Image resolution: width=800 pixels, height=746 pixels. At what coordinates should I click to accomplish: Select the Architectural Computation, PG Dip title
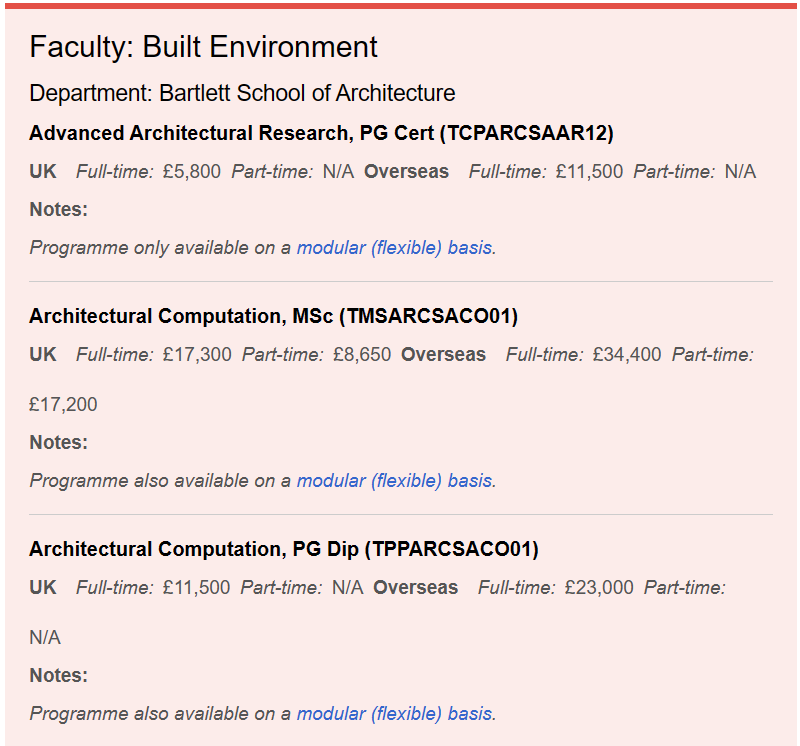tap(283, 549)
